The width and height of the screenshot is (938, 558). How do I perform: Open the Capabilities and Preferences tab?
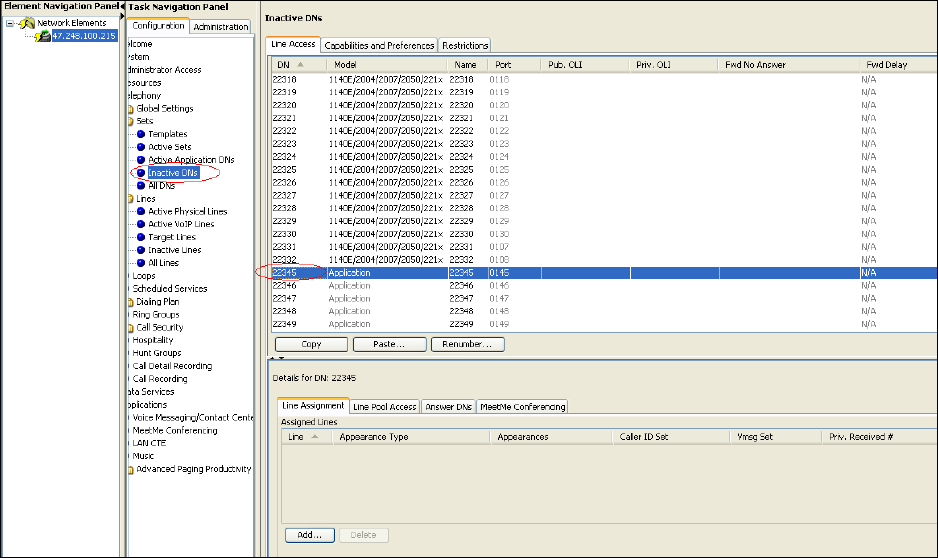(x=379, y=45)
